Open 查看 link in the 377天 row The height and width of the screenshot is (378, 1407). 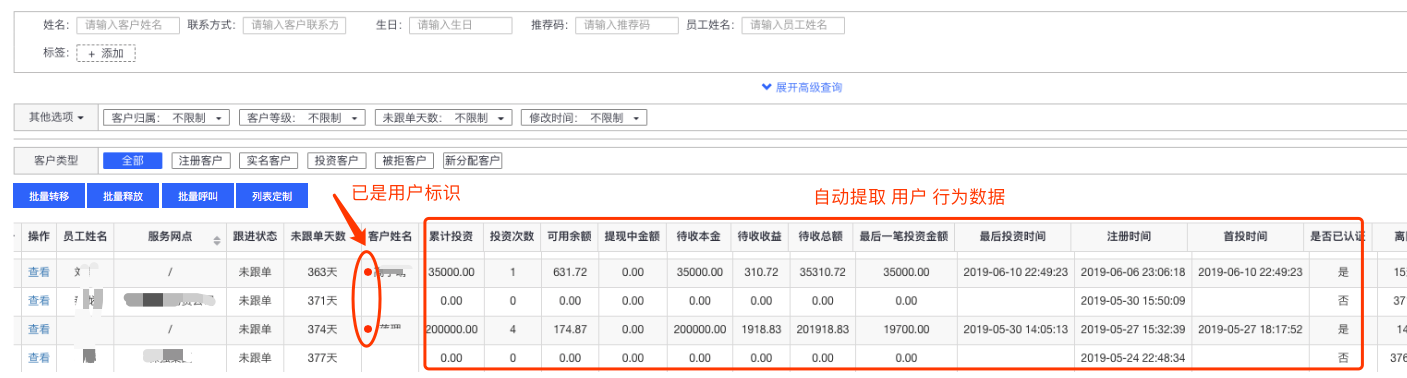pos(38,357)
